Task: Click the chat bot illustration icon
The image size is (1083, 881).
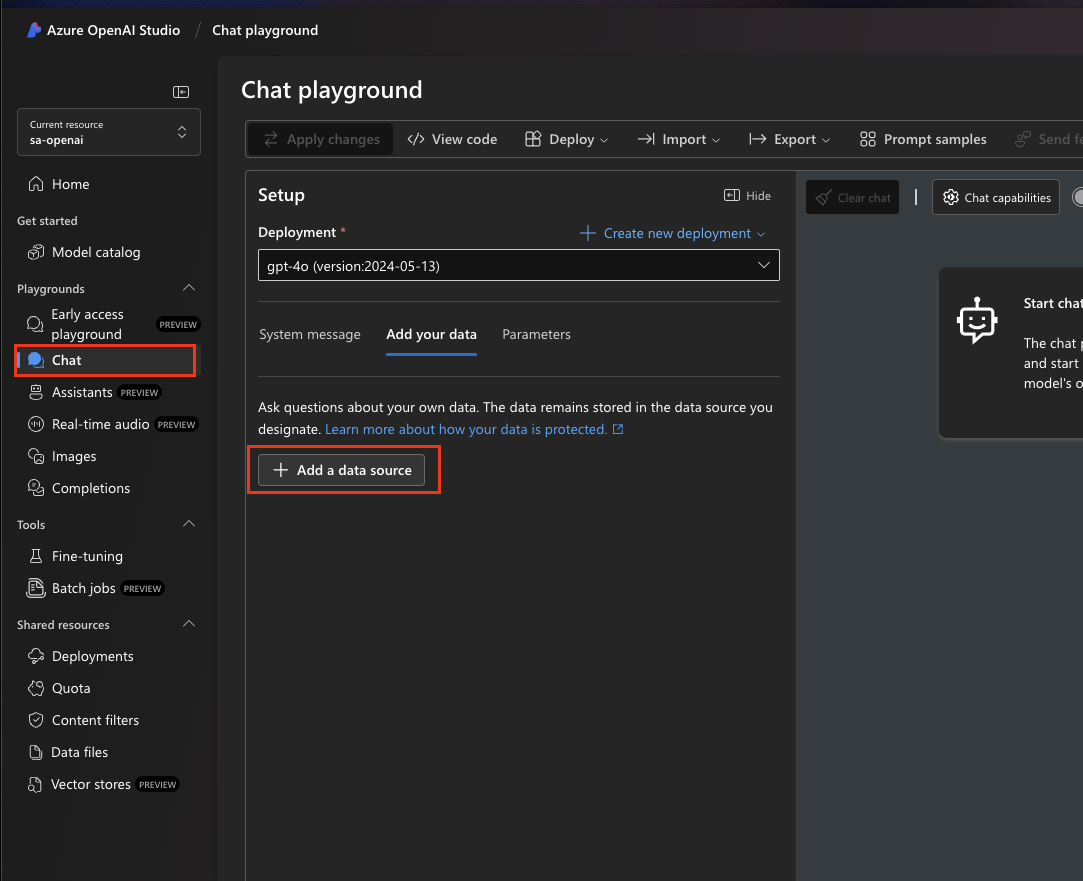Action: coord(977,320)
